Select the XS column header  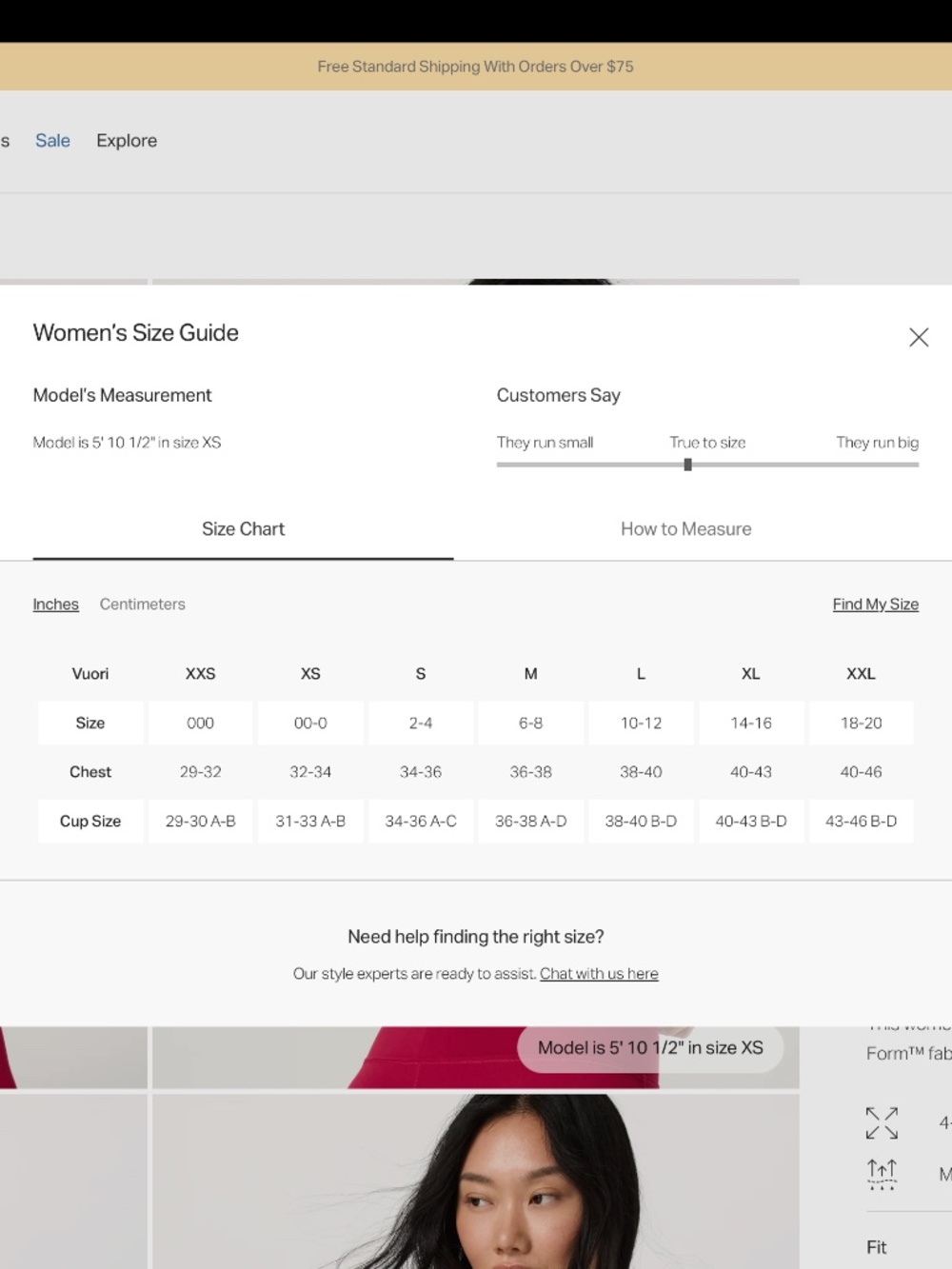click(x=310, y=674)
